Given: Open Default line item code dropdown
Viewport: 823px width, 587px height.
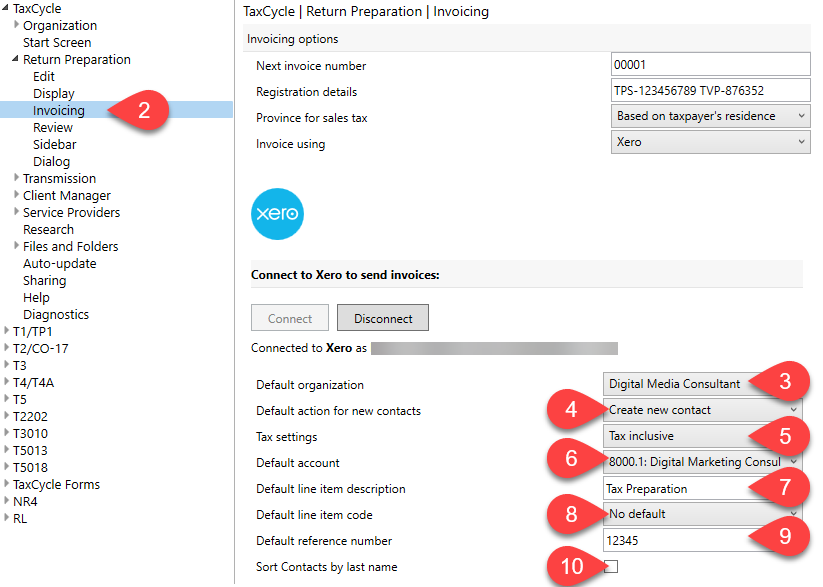Looking at the screenshot, I should tap(702, 514).
